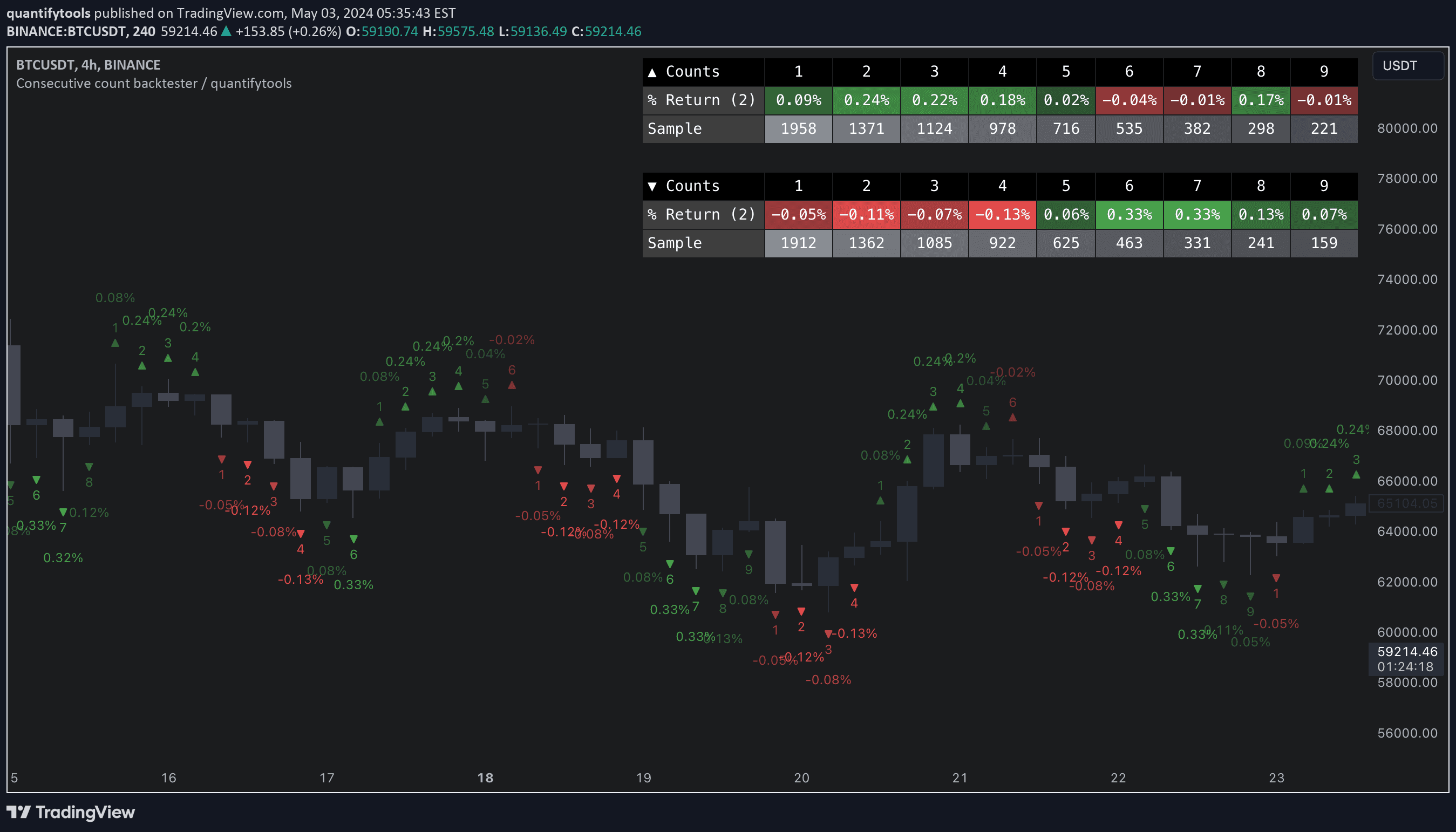This screenshot has height=832, width=1456.
Task: Click column 9 header in up Counts table
Action: click(1323, 72)
